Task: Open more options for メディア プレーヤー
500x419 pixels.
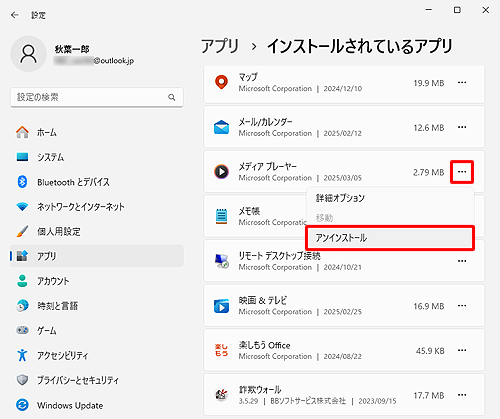Action: pyautogui.click(x=462, y=172)
